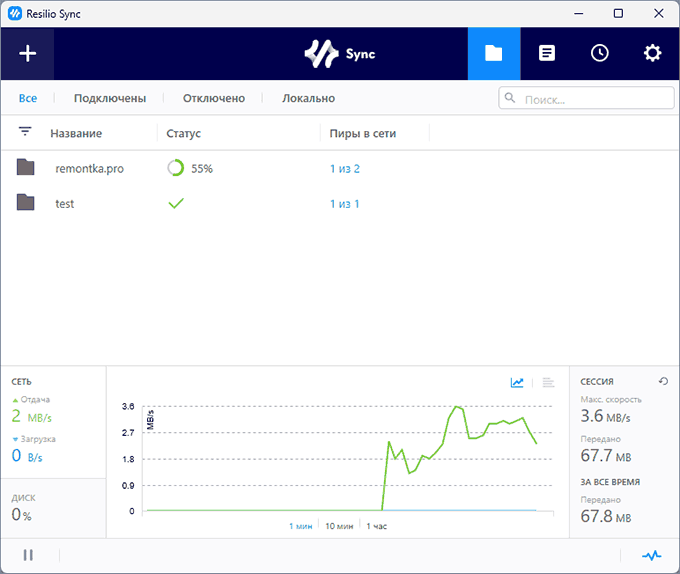Click the 55% sync progress indicator
This screenshot has height=574, width=680.
[x=189, y=169]
